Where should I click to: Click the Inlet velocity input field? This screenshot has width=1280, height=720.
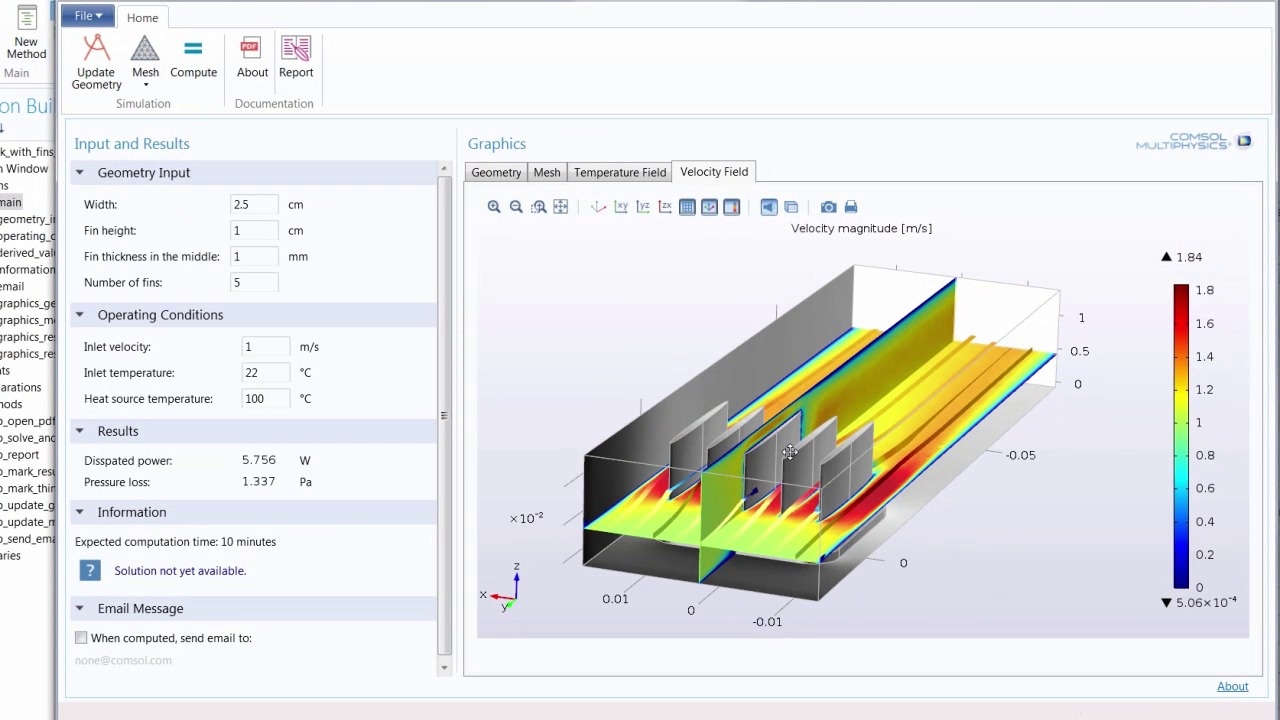(x=266, y=346)
